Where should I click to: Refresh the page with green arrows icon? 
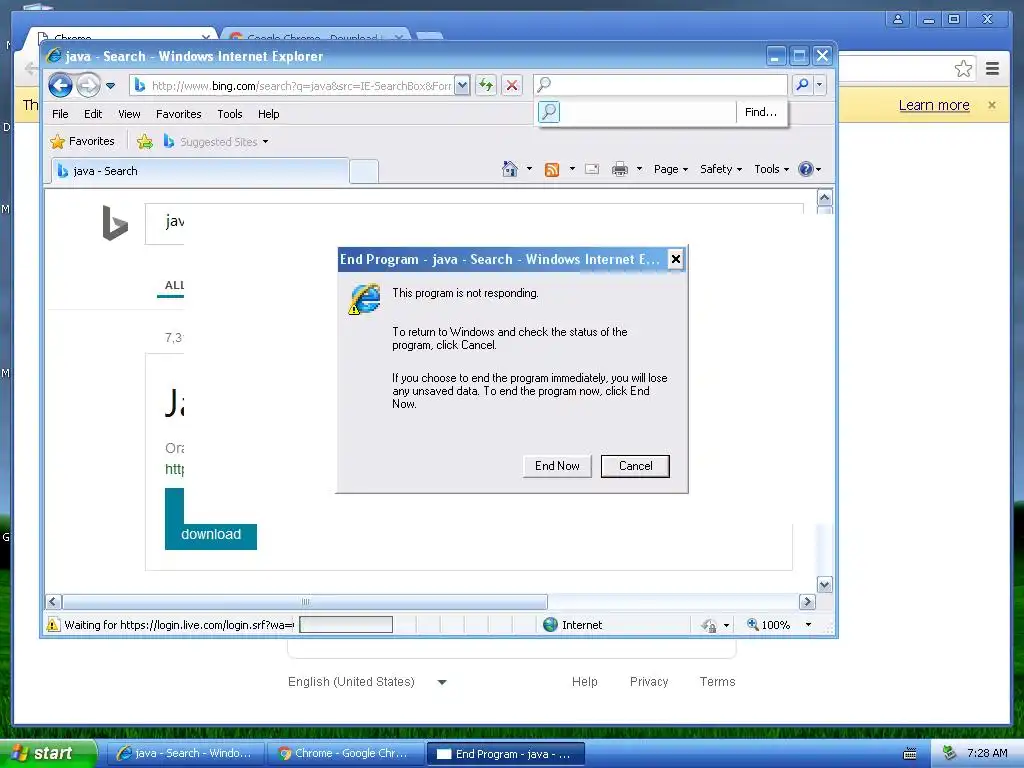(486, 85)
